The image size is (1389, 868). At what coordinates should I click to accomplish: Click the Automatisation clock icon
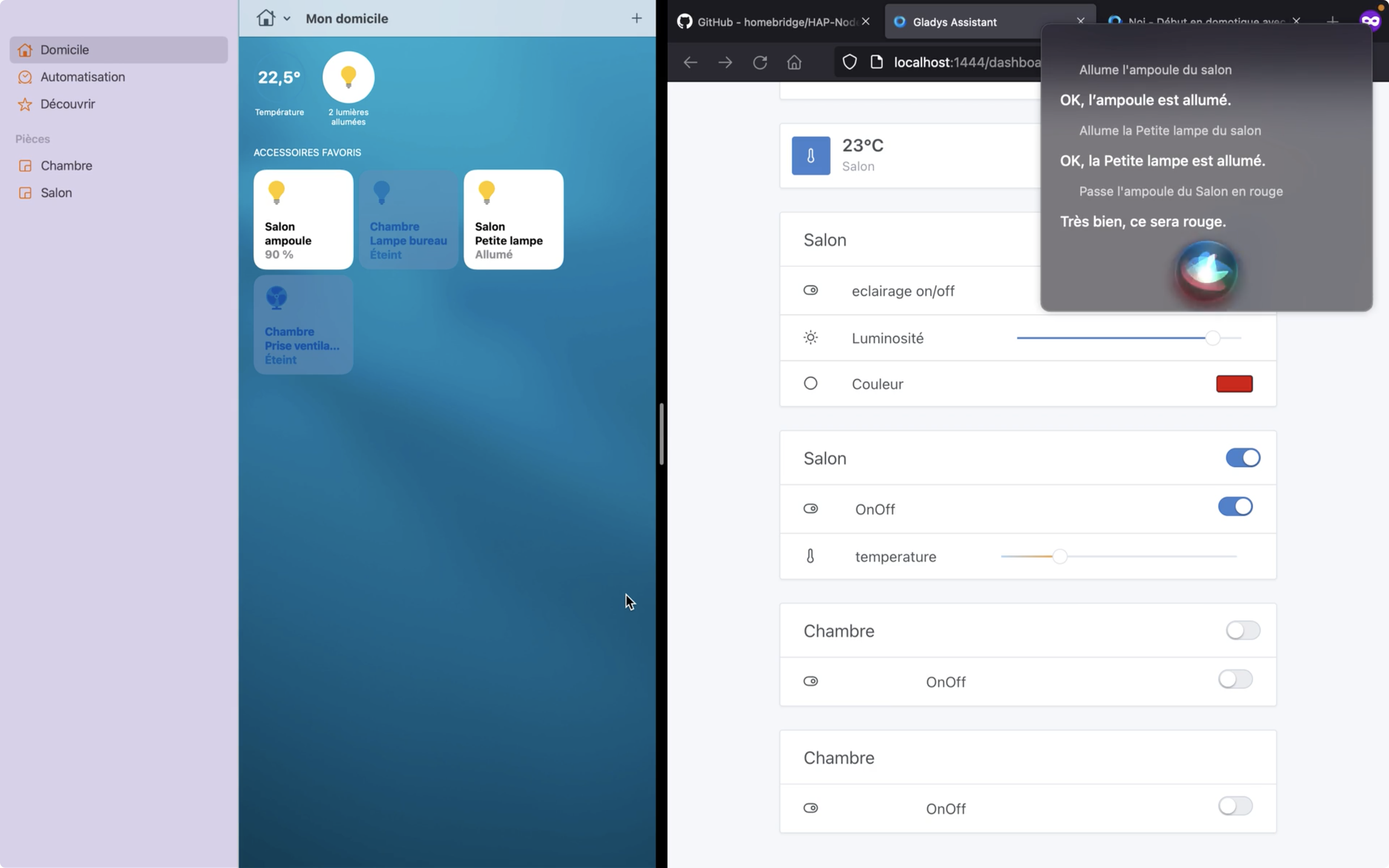coord(25,77)
